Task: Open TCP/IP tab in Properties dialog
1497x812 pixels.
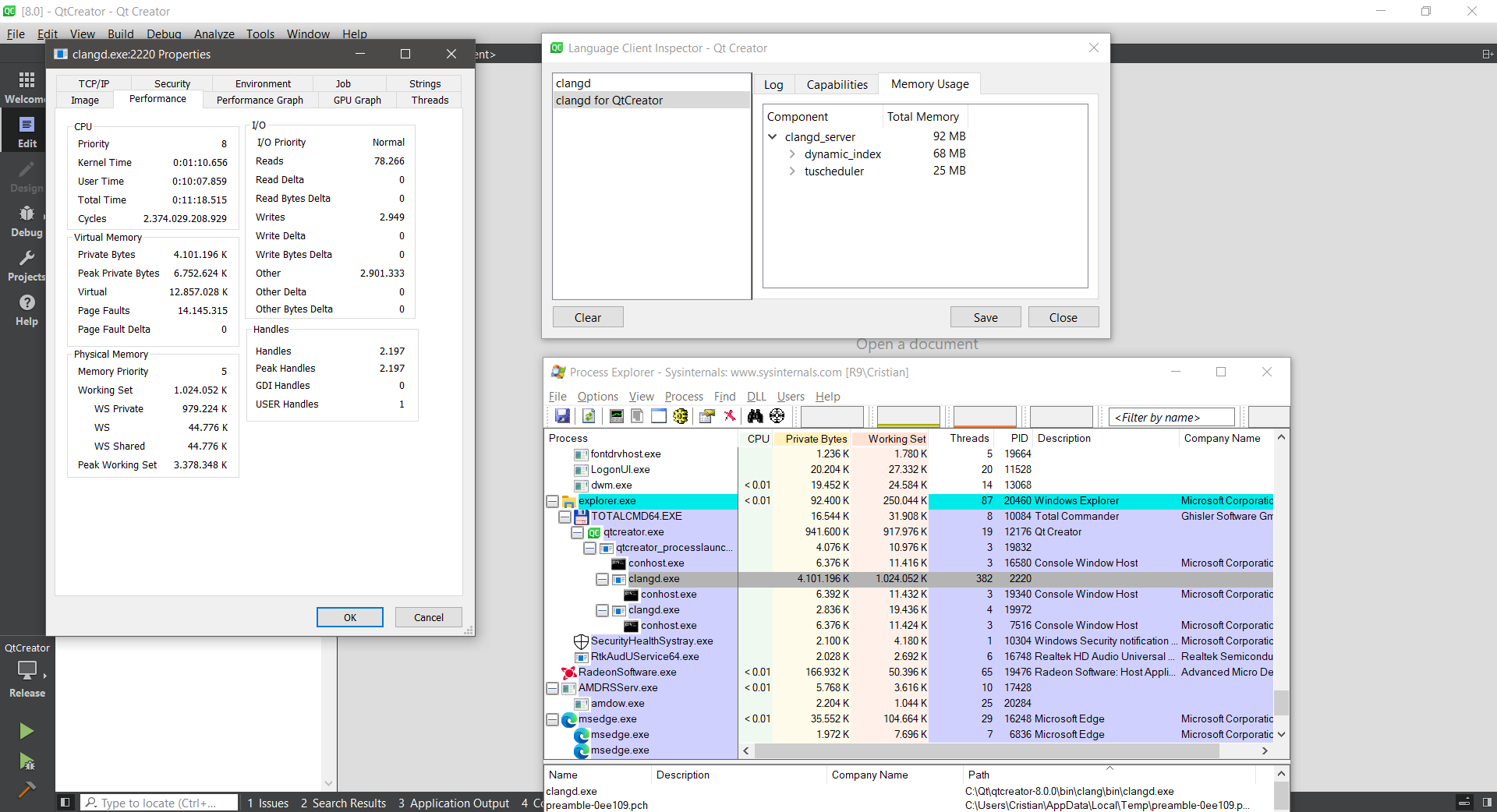Action: pyautogui.click(x=94, y=83)
